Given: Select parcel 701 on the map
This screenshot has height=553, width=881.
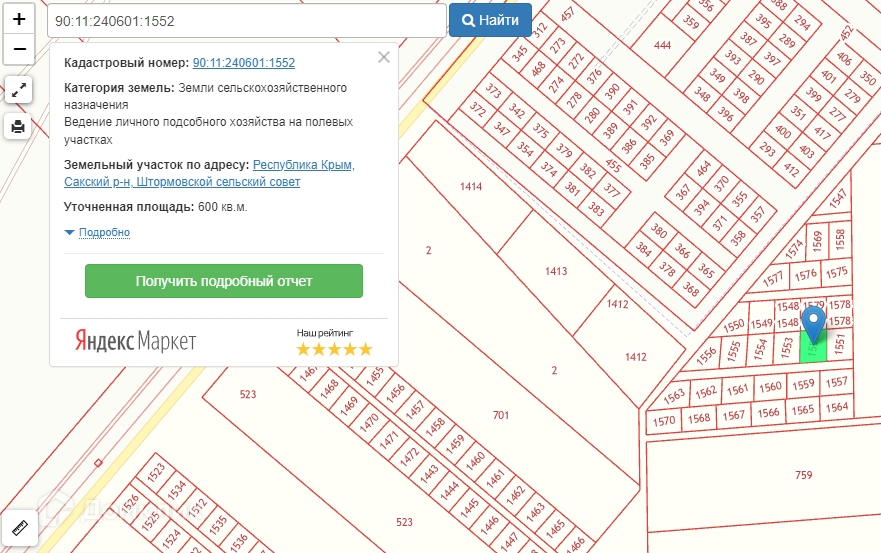Looking at the screenshot, I should 501,414.
